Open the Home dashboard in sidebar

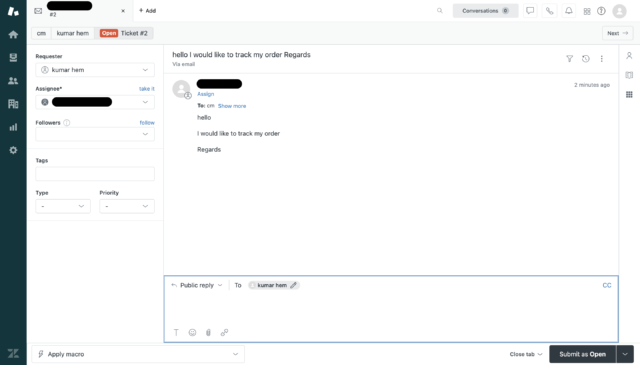(x=13, y=34)
